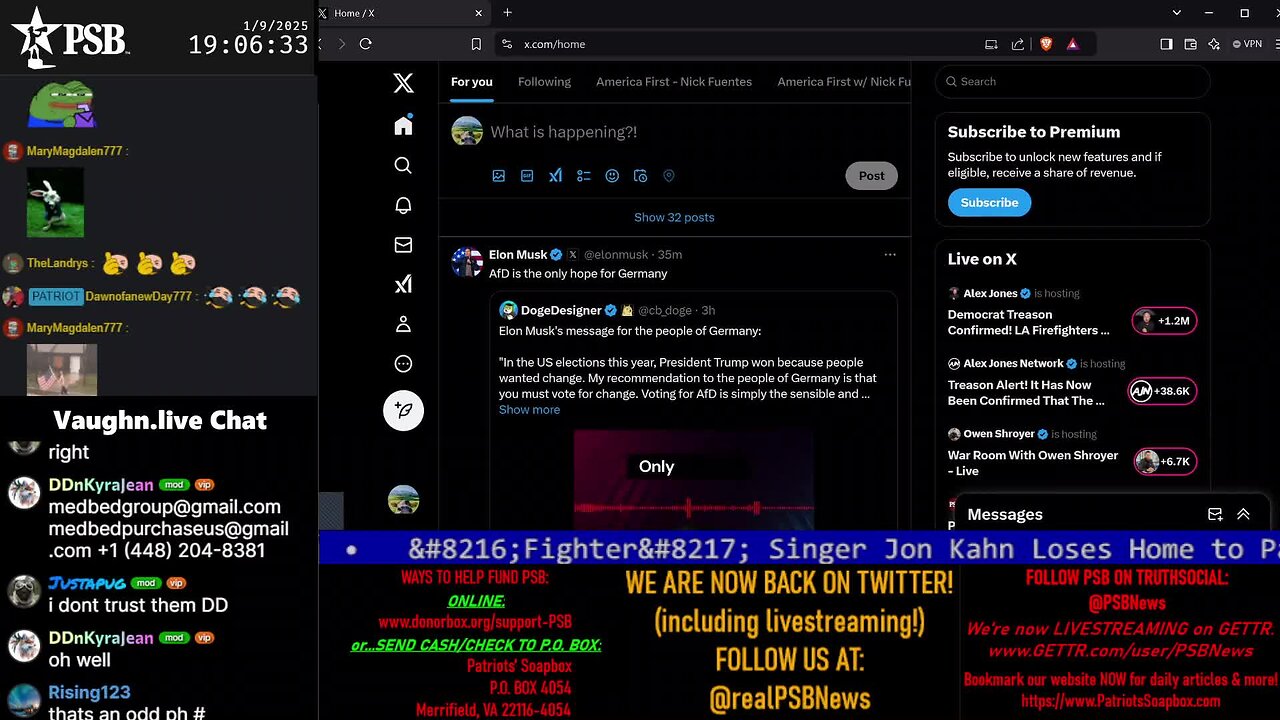Go to Home via the house icon
1280x720 pixels.
(403, 125)
